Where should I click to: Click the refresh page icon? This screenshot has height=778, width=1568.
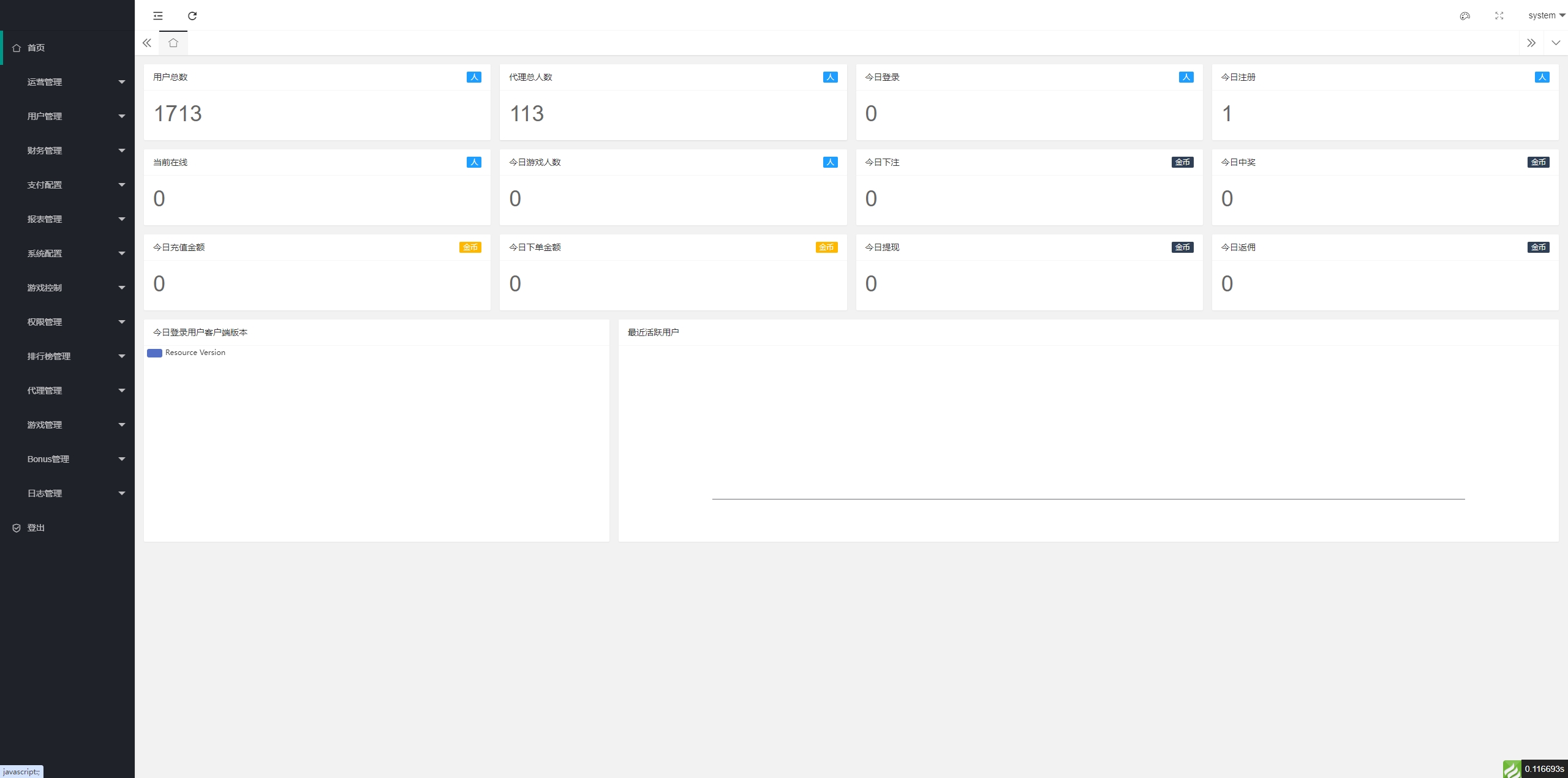[x=192, y=16]
